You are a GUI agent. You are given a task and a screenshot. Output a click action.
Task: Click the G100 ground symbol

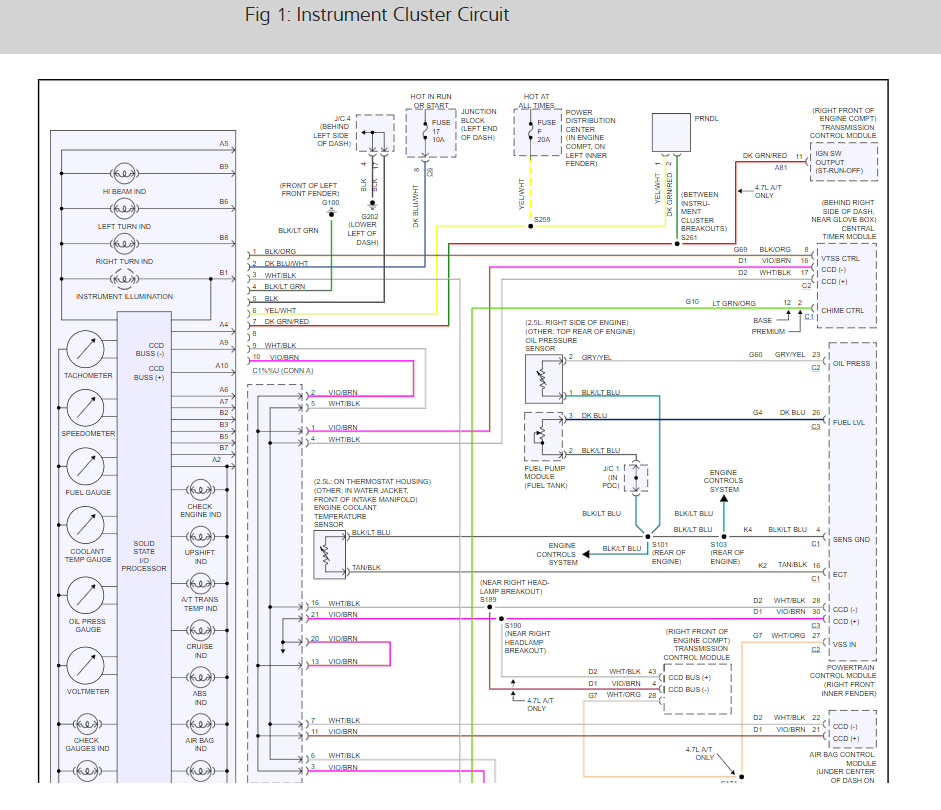(330, 212)
